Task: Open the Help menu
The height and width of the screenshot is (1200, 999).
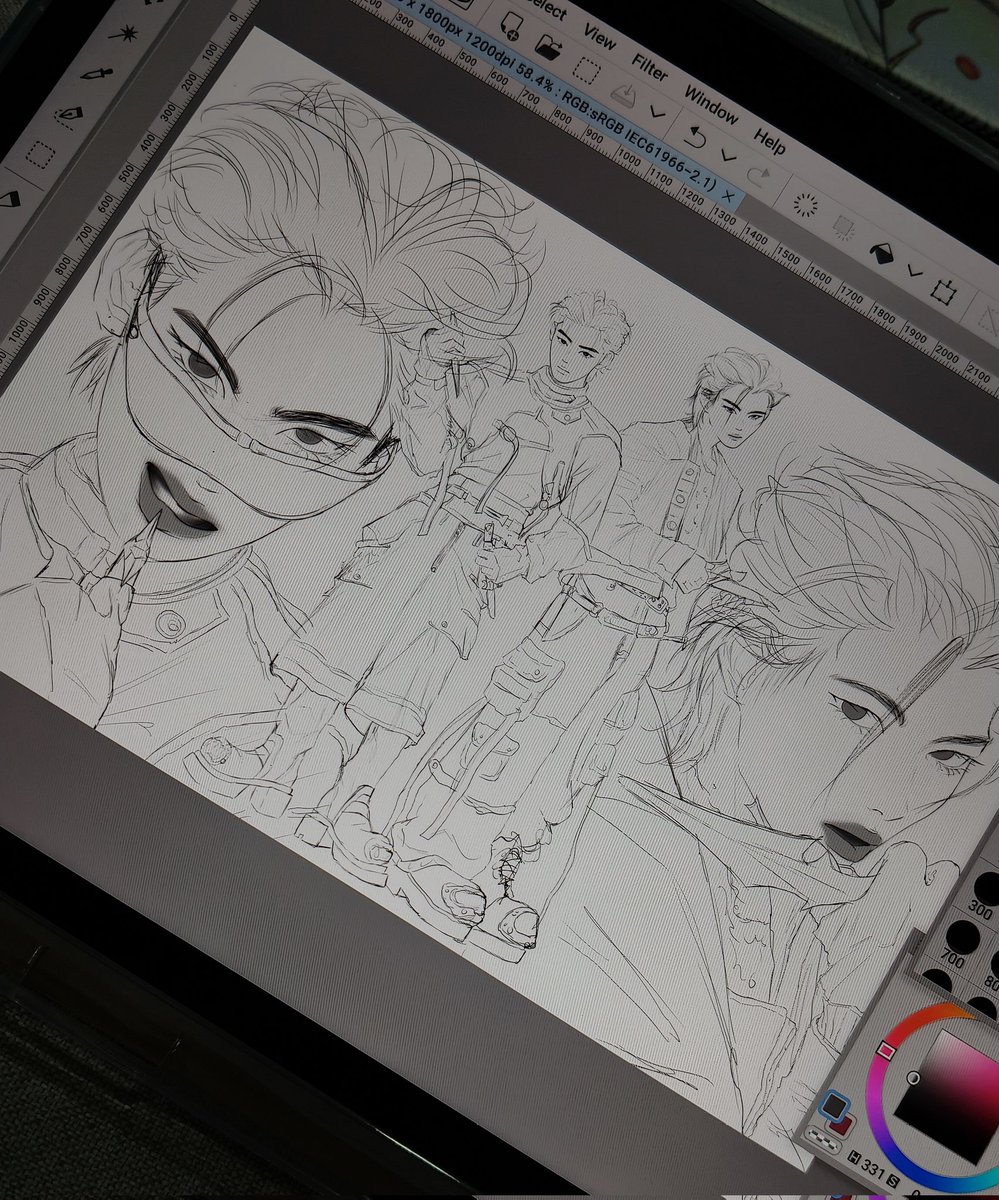Action: click(x=769, y=140)
